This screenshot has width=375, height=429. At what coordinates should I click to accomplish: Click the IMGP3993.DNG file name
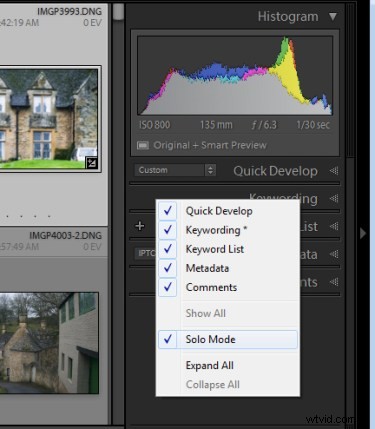[69, 11]
